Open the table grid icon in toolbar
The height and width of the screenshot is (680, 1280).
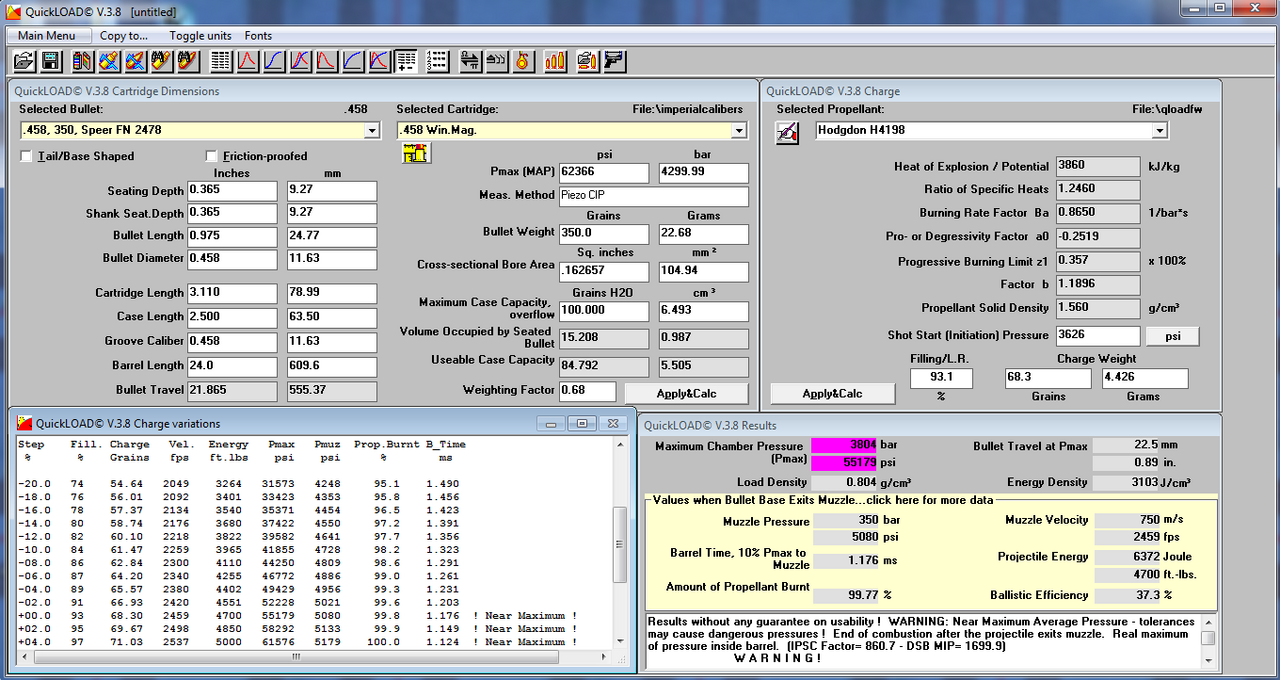221,61
